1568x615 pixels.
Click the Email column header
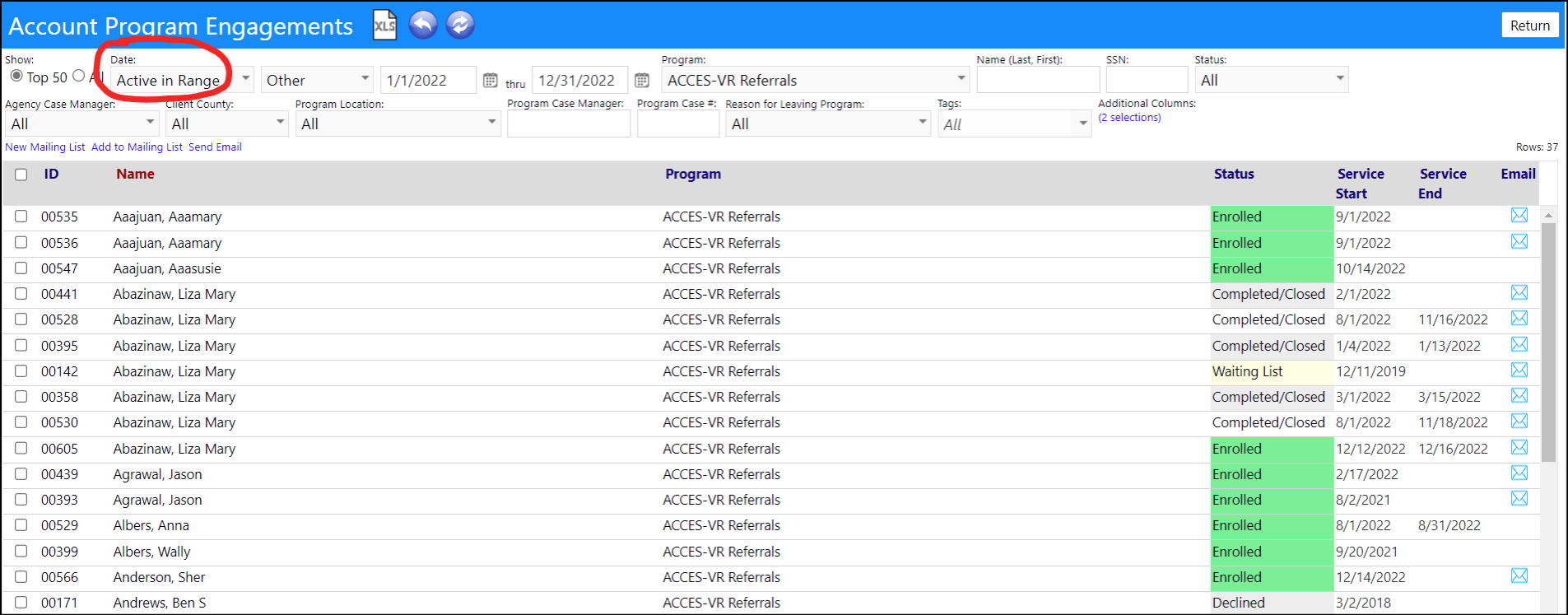1518,174
